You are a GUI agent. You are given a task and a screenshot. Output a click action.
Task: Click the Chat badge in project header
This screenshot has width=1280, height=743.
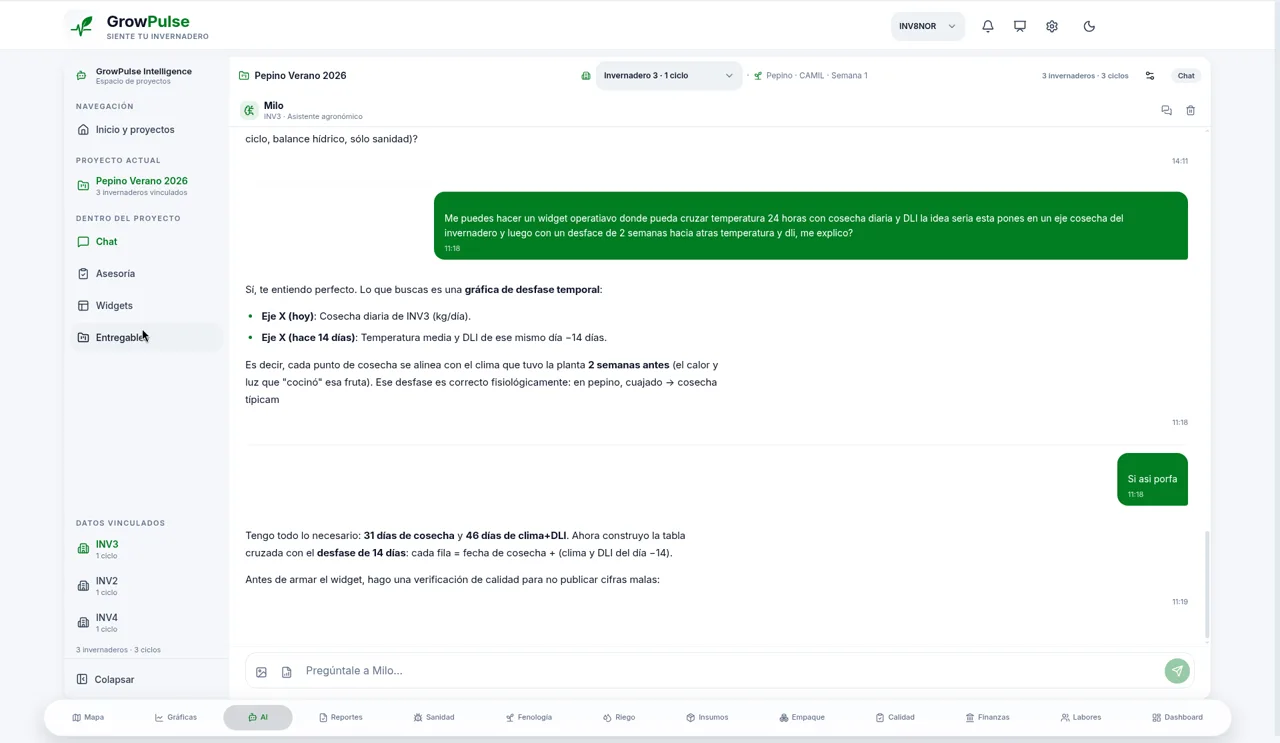[x=1186, y=76]
